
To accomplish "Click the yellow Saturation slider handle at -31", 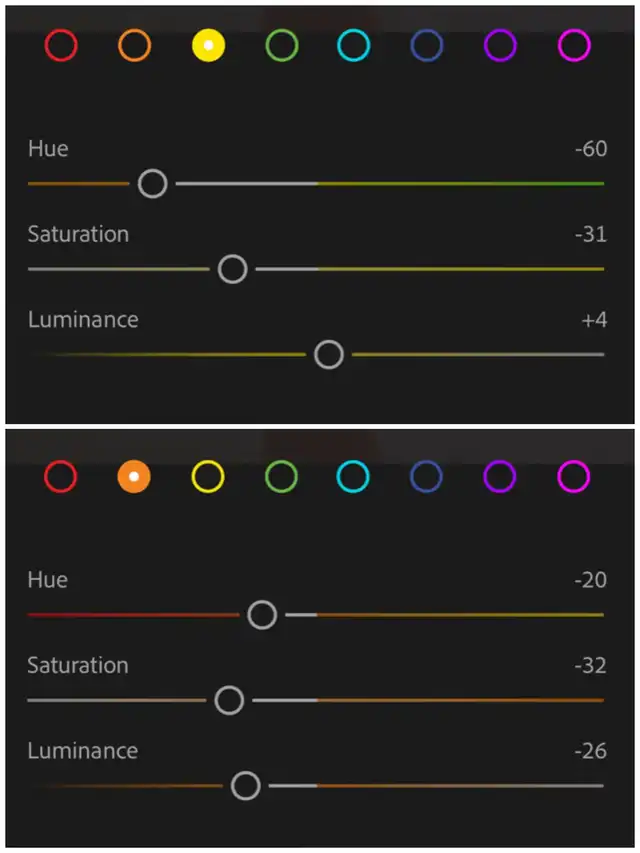I will pos(233,269).
